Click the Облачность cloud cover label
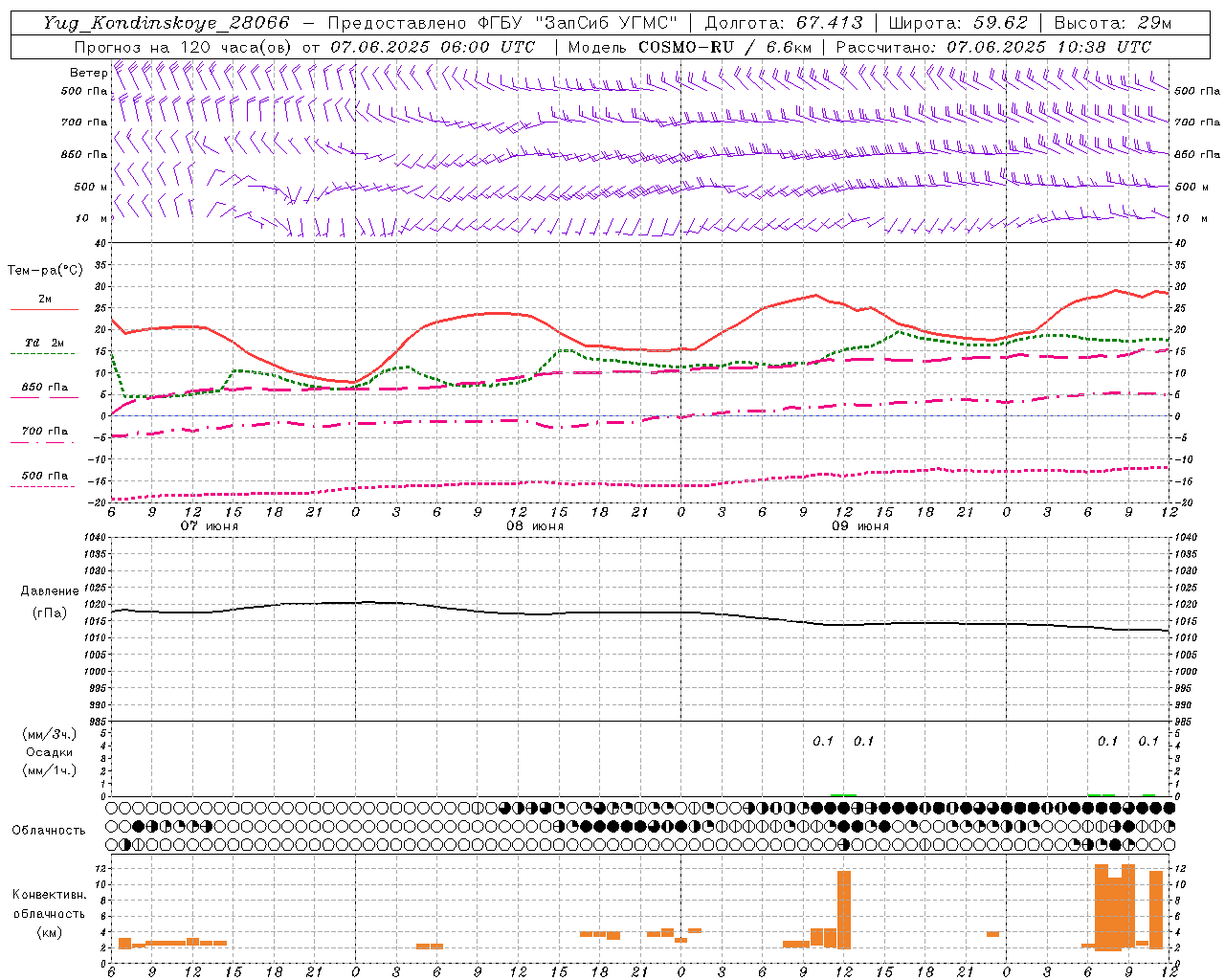Image resolution: width=1225 pixels, height=980 pixels. (x=49, y=831)
